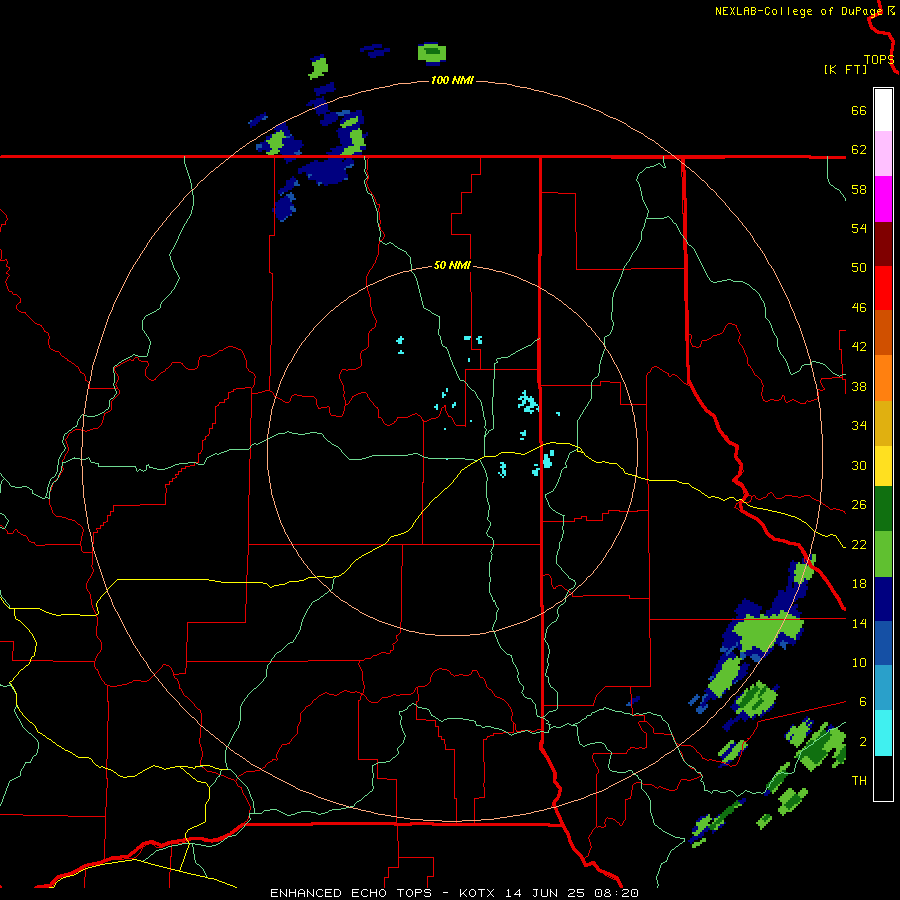The height and width of the screenshot is (900, 900).
Task: Click the [K FT] units label
Action: [845, 70]
